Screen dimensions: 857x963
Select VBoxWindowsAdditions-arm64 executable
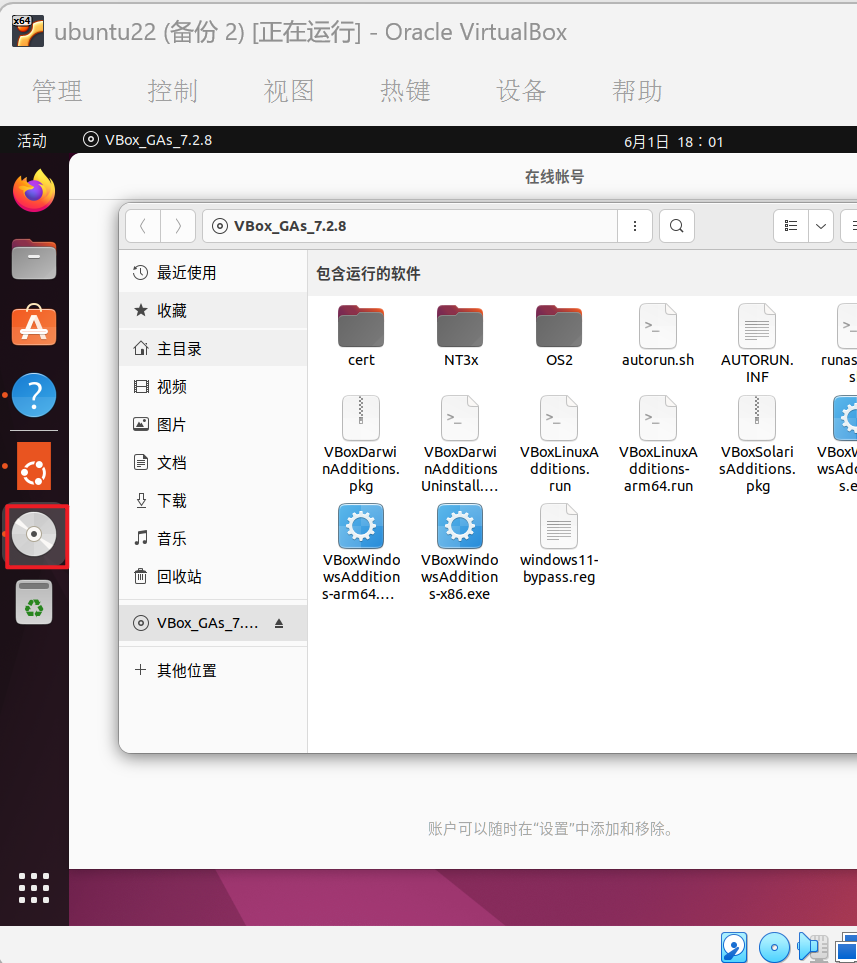(361, 553)
